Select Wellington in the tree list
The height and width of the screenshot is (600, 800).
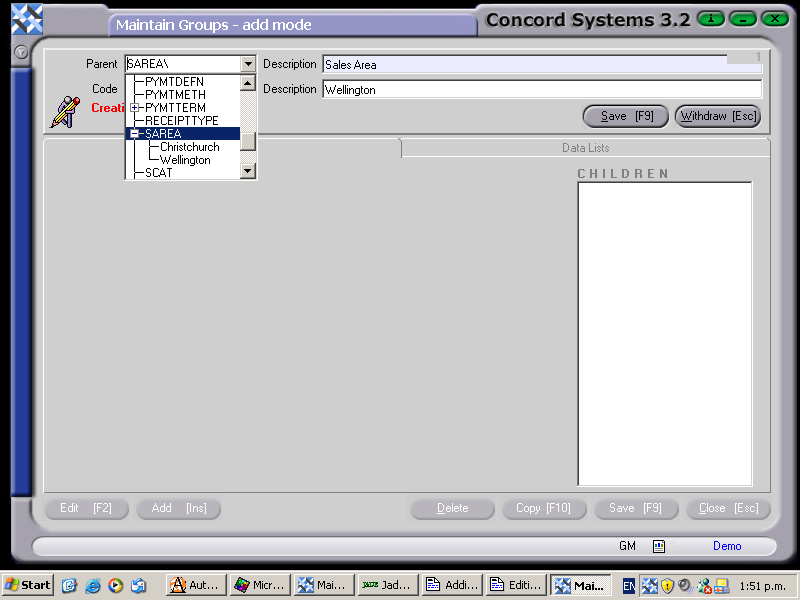185,159
